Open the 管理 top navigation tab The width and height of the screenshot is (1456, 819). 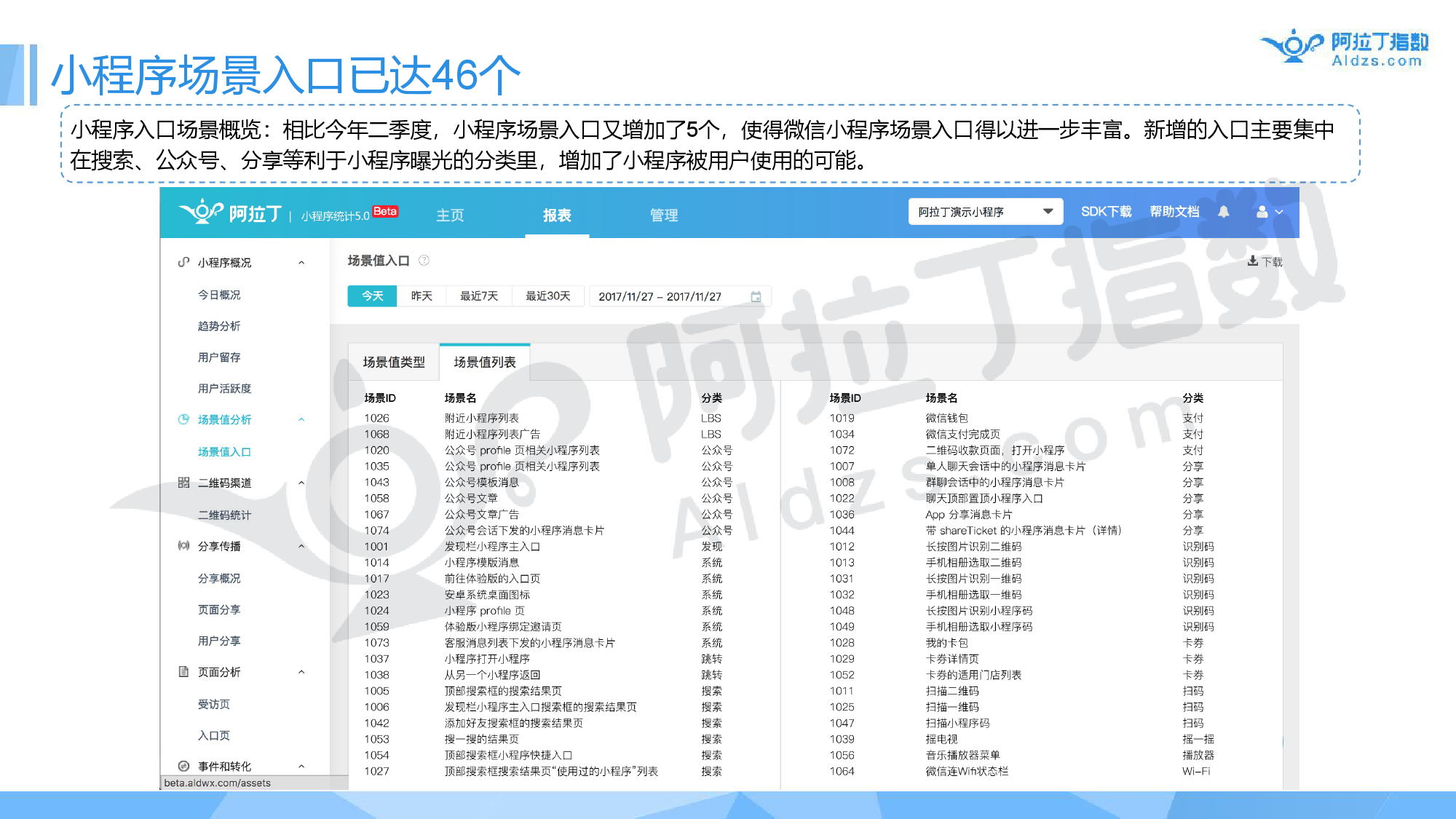point(663,215)
